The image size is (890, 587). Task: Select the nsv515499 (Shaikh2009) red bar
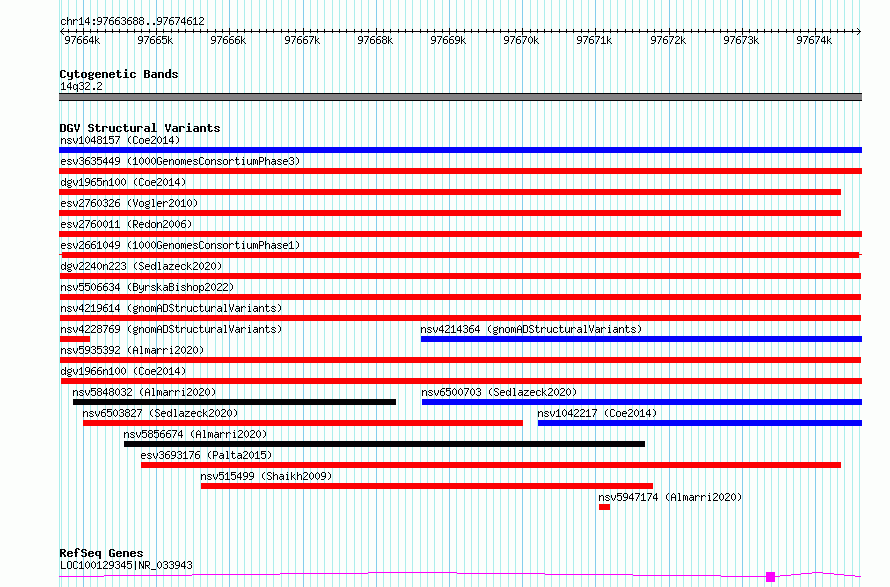point(427,486)
